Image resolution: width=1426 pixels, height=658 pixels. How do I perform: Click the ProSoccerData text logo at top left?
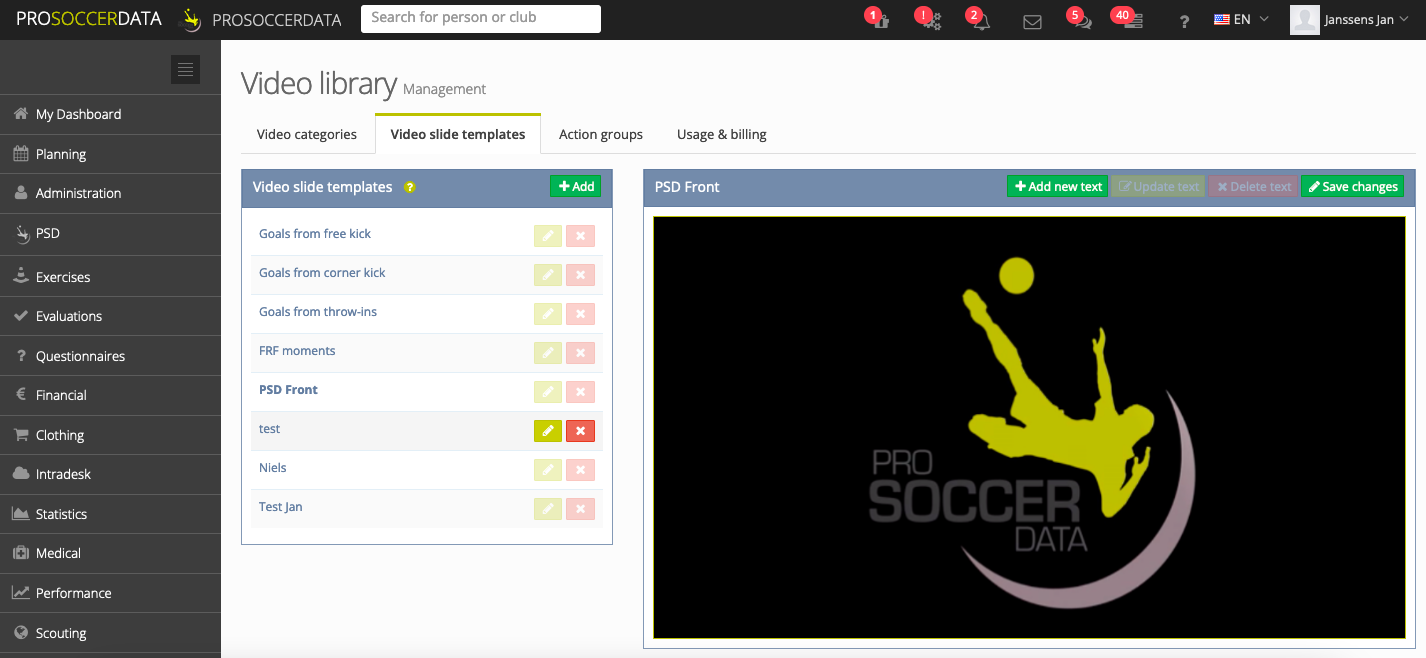pos(89,19)
